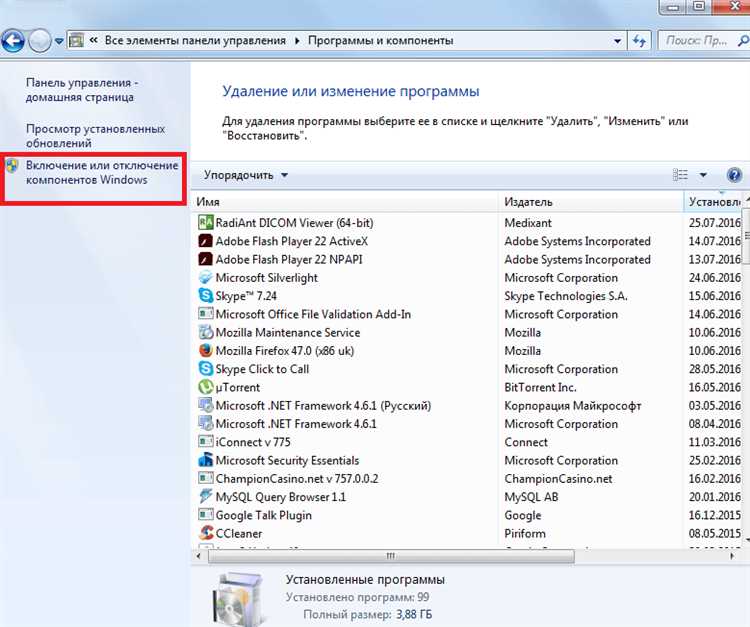750x627 pixels.
Task: Click the install date 25.07.2016
Action: [x=715, y=223]
